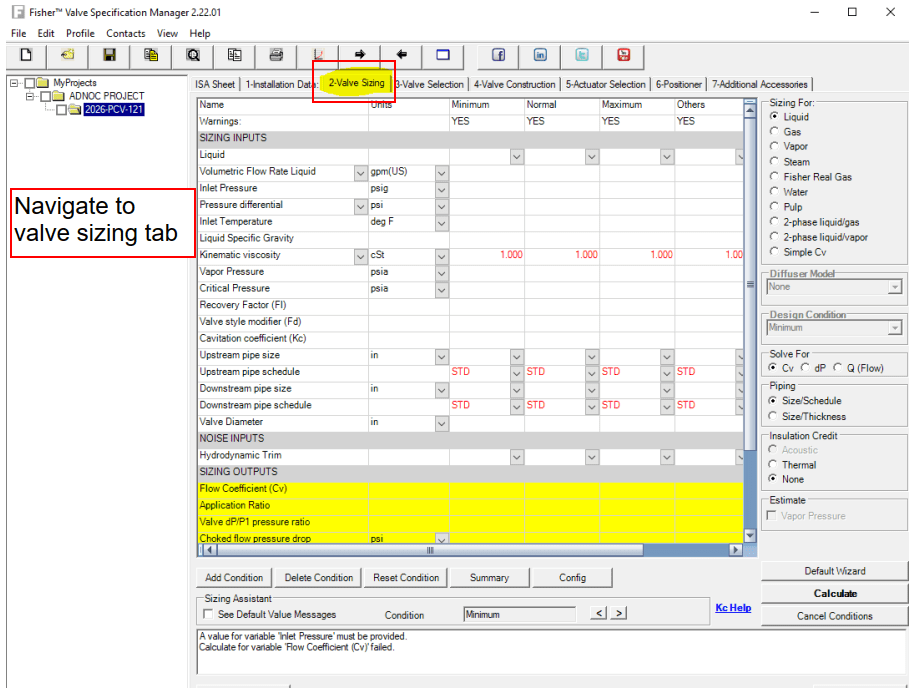Open the File menu
916x690 pixels.
coord(19,33)
